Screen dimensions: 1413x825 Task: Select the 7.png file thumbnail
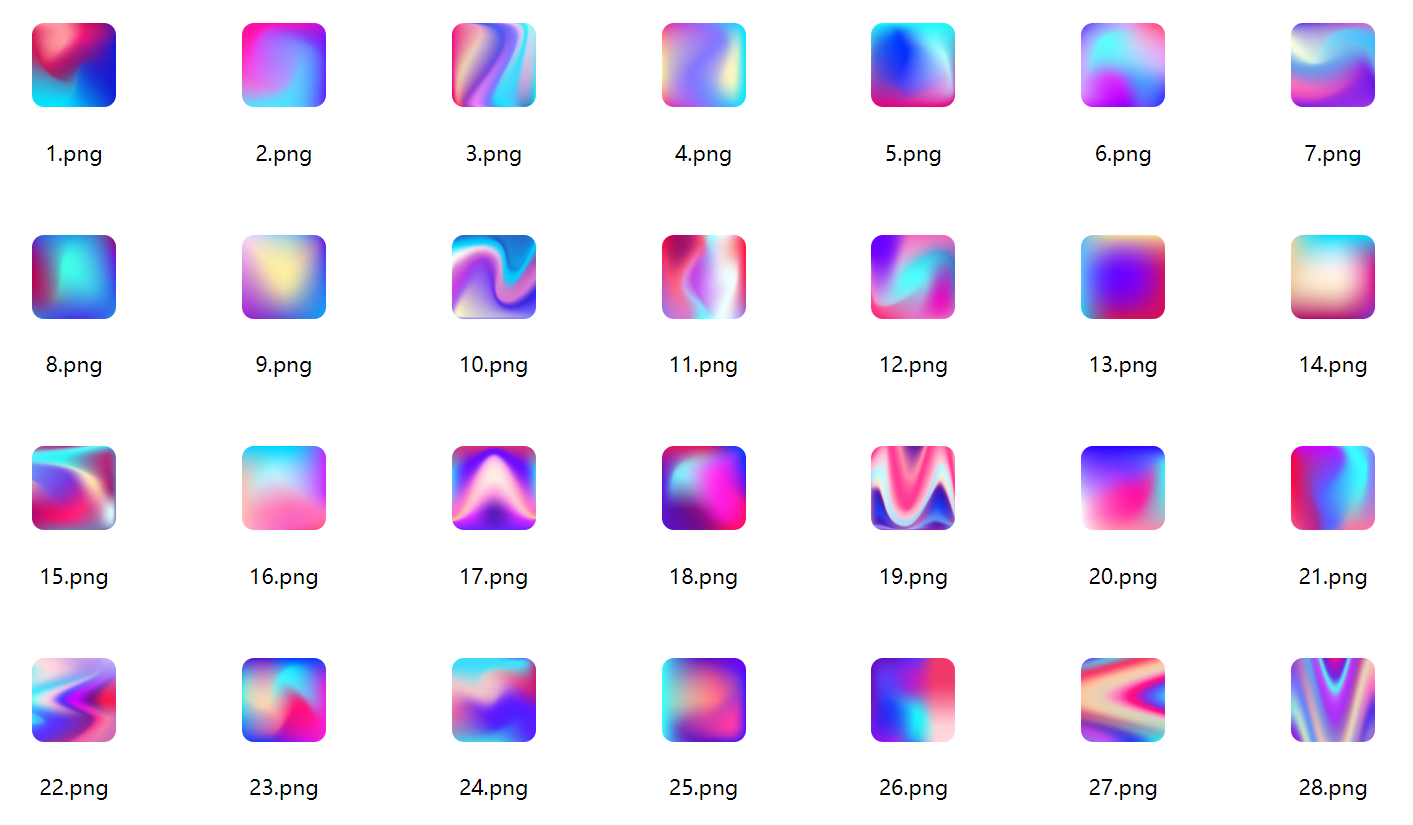tap(1333, 65)
